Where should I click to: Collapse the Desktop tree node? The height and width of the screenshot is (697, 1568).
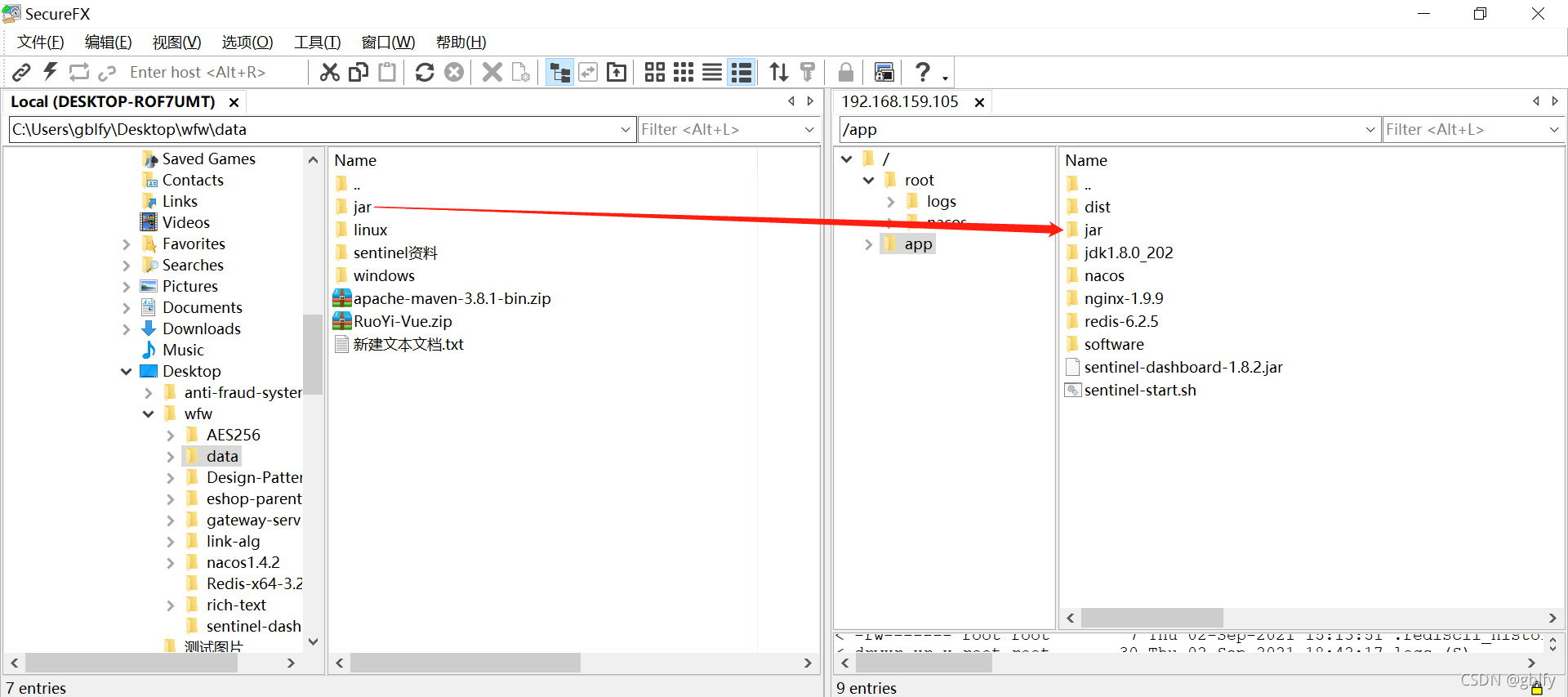126,372
